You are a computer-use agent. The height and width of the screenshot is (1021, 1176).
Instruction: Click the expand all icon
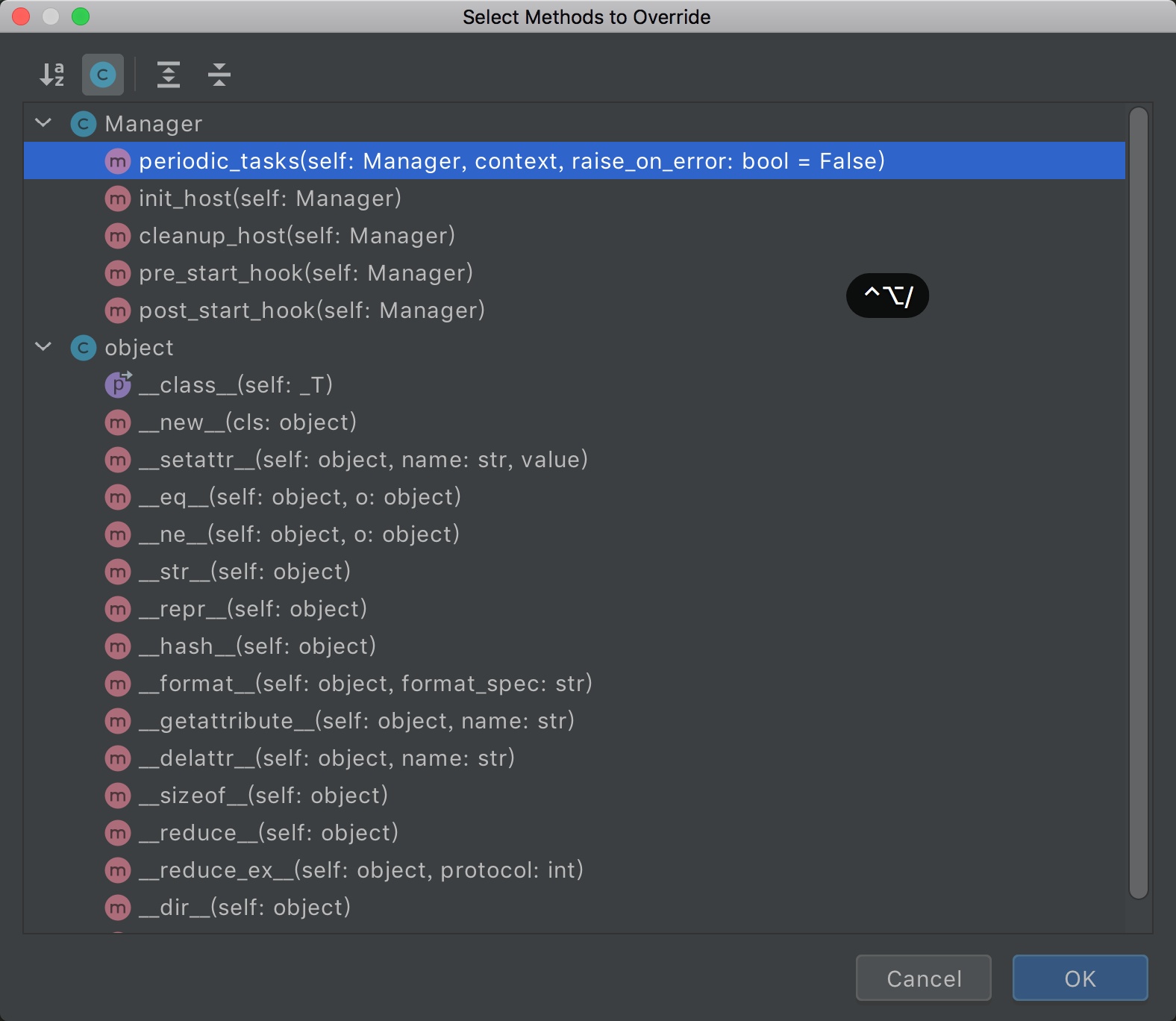coord(169,75)
